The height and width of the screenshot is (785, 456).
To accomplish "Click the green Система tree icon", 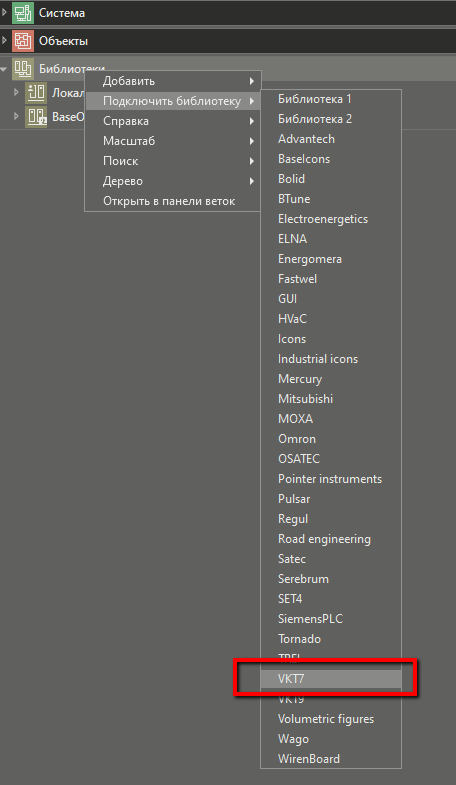I will 23,13.
